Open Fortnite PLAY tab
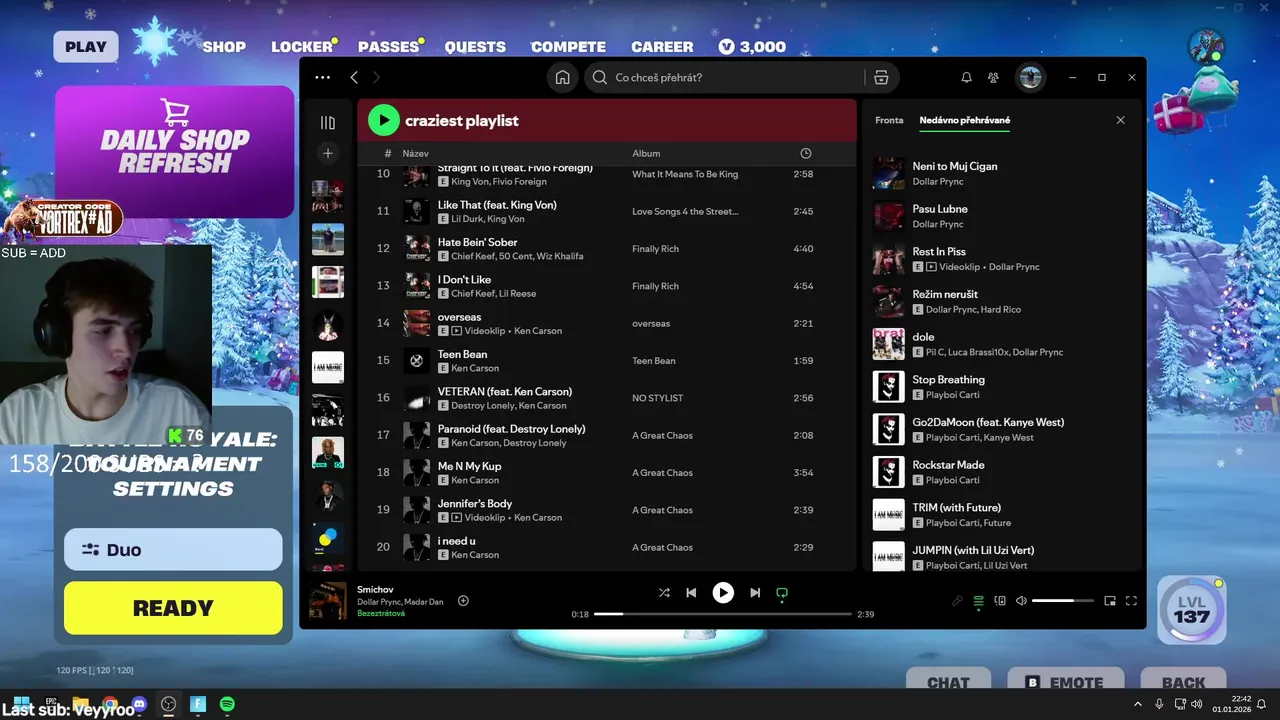The image size is (1280, 720). (x=86, y=46)
